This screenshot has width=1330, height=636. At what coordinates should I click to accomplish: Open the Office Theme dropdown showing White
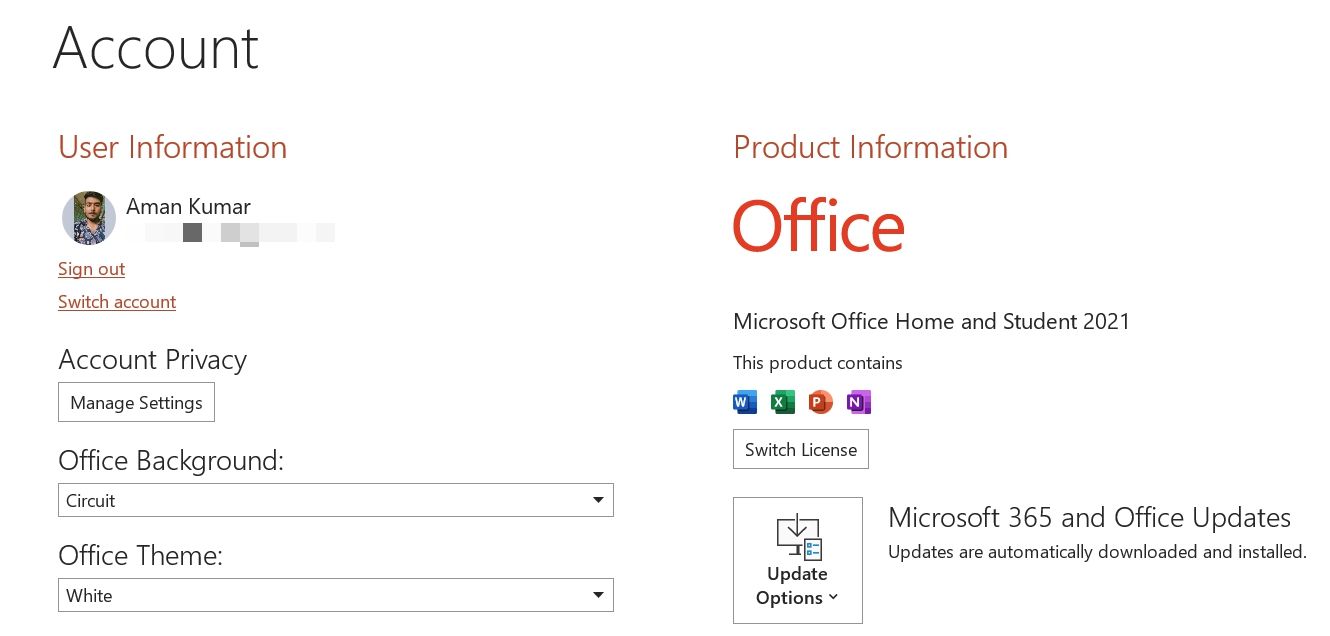[x=335, y=595]
